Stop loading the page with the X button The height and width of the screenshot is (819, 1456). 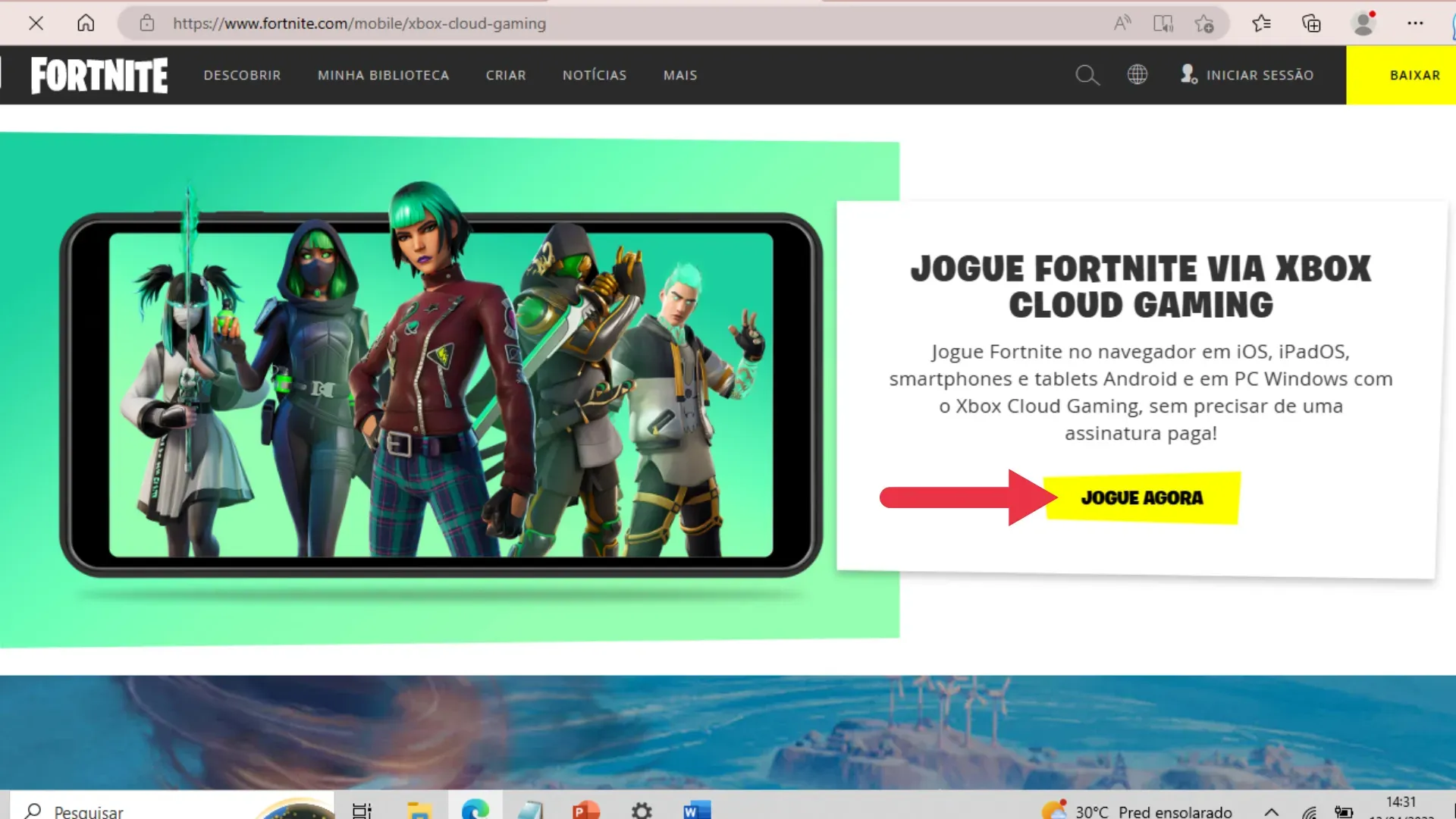pyautogui.click(x=36, y=23)
